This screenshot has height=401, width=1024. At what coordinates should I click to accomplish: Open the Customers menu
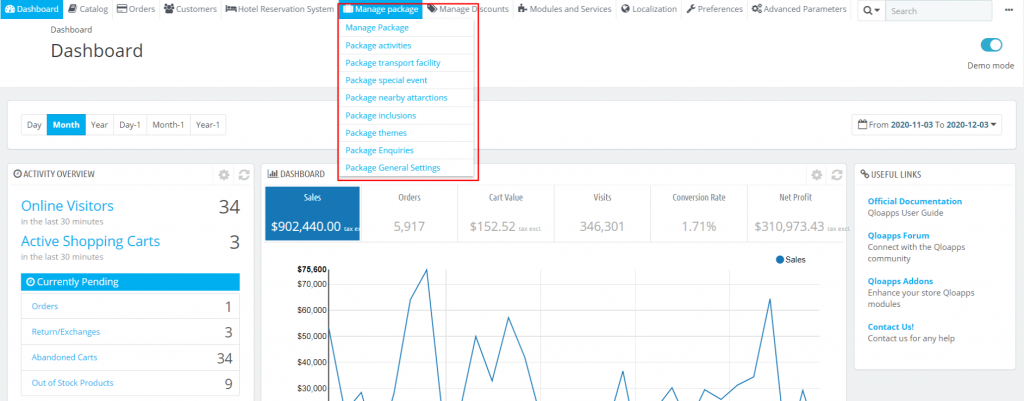click(190, 9)
